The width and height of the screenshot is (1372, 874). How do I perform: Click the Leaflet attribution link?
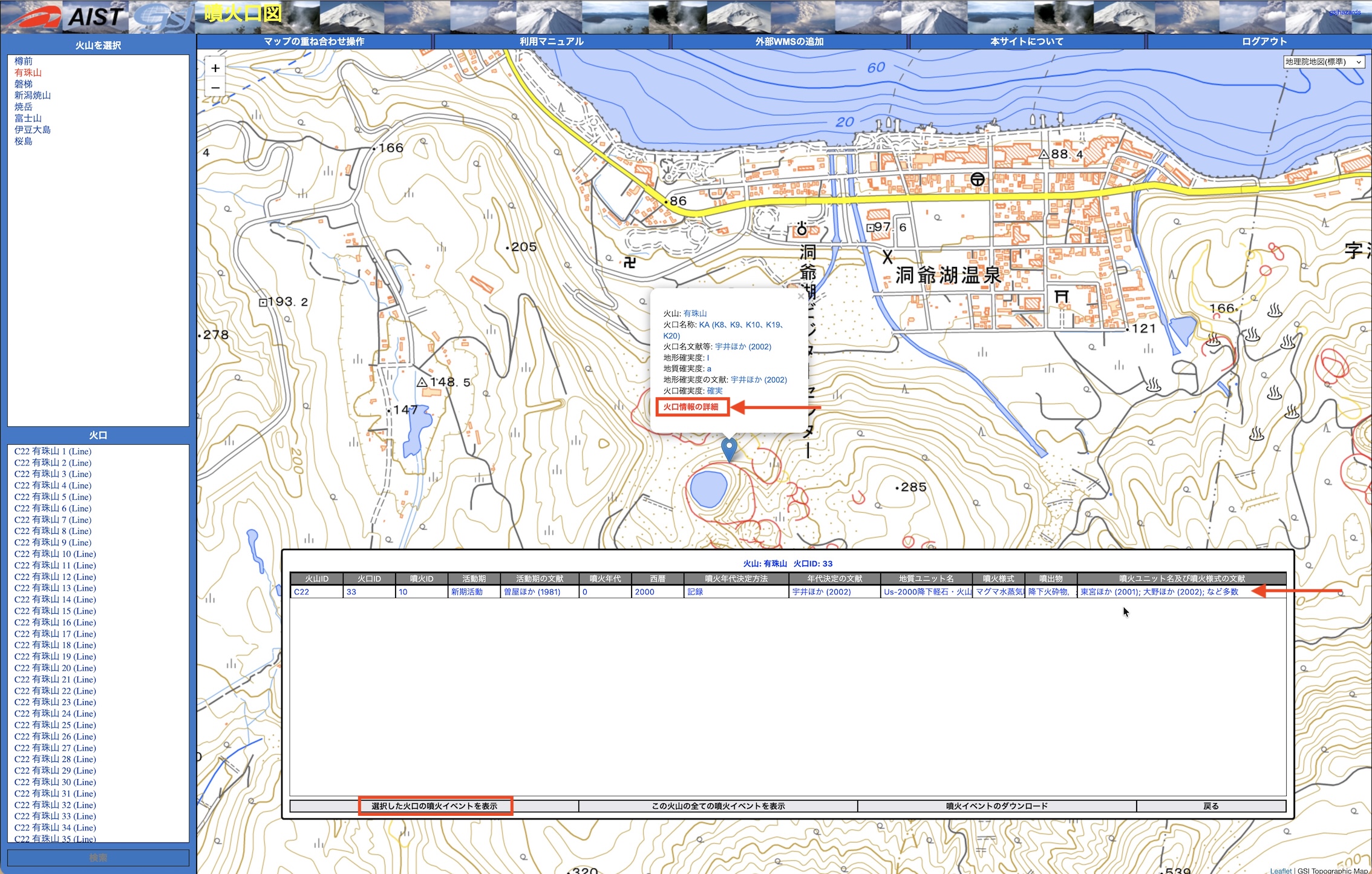[x=1280, y=870]
